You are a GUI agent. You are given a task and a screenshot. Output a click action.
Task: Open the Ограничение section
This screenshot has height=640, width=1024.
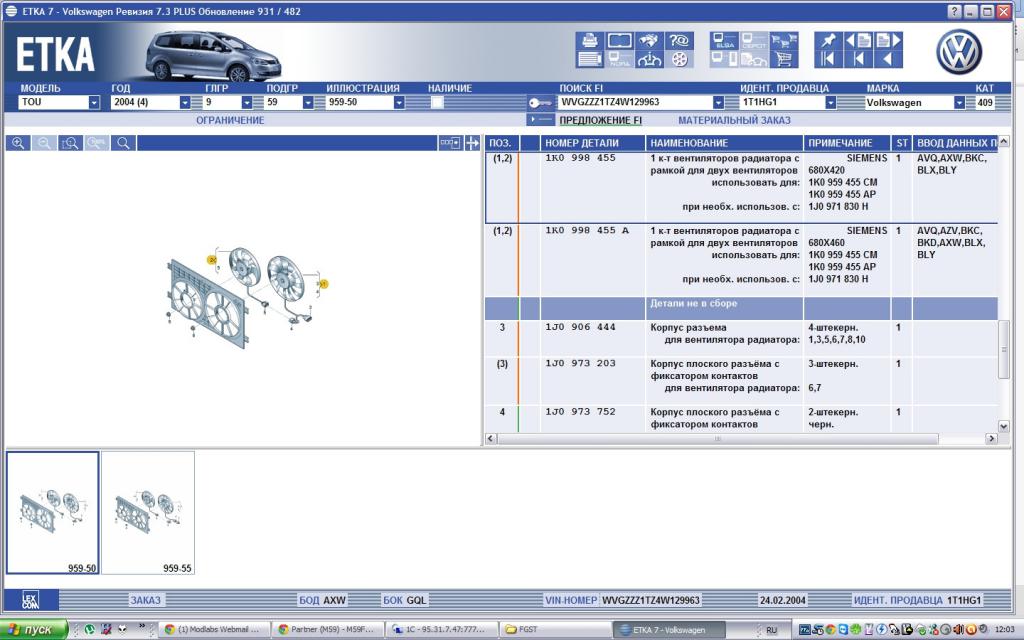pyautogui.click(x=230, y=120)
